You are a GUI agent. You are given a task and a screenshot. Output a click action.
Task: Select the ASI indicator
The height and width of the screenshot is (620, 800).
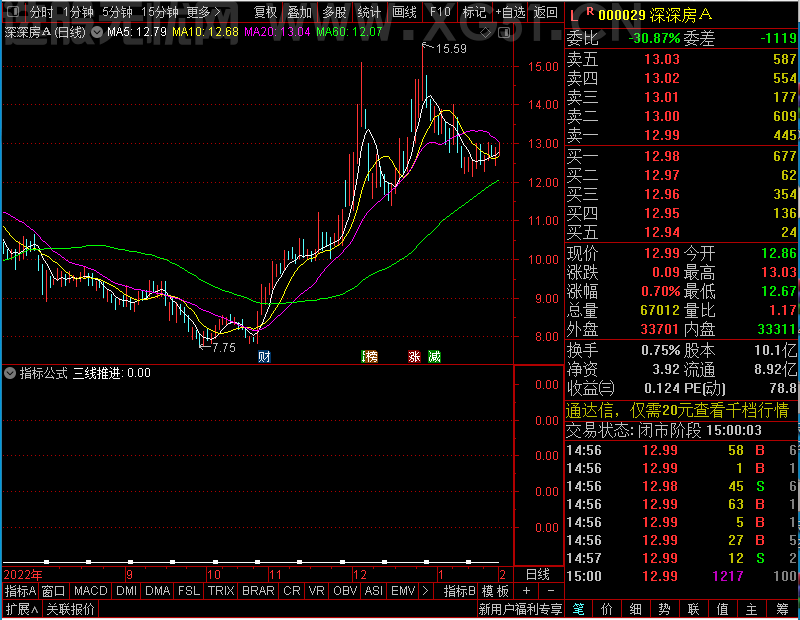point(373,591)
